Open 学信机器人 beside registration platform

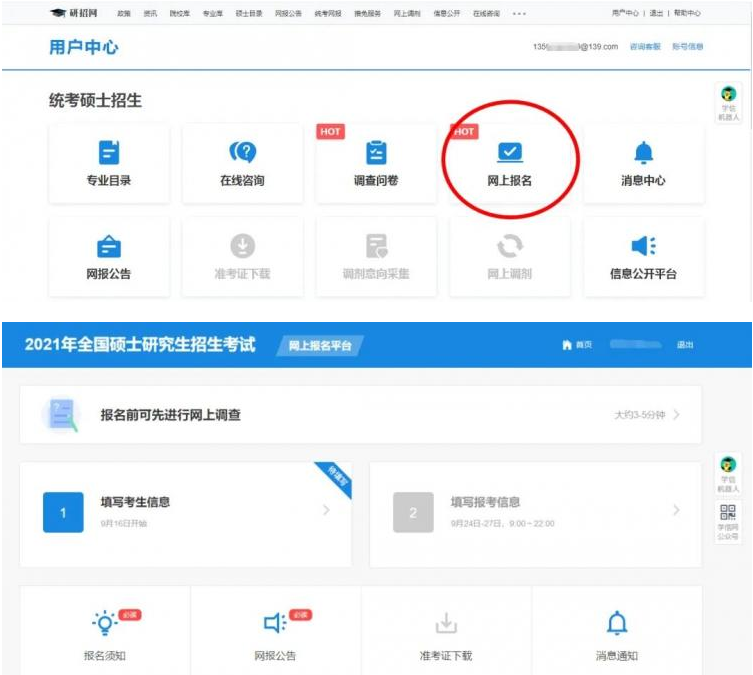point(728,474)
